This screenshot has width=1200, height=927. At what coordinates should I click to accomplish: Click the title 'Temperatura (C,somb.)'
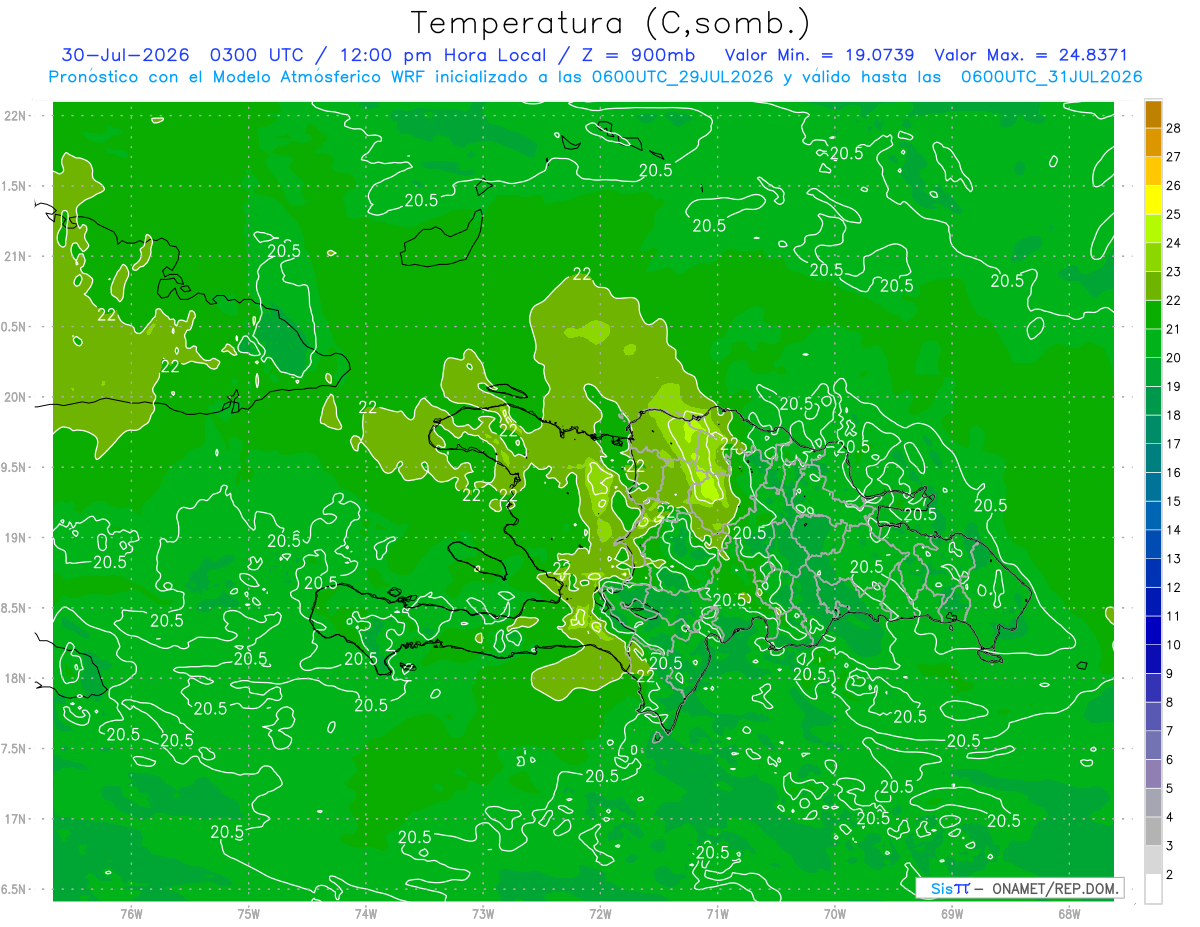pos(611,23)
